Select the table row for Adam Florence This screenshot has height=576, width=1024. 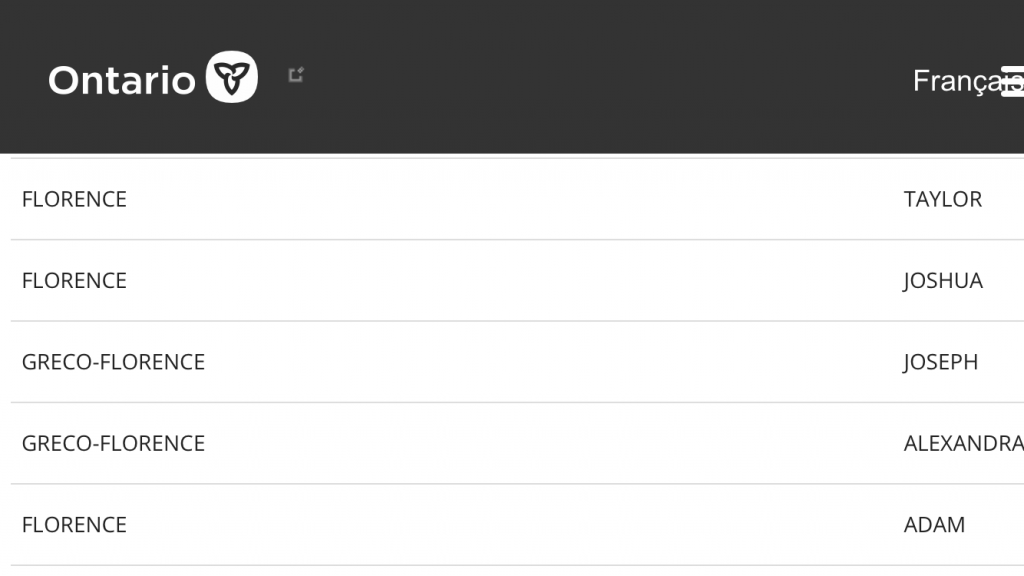[x=500, y=525]
